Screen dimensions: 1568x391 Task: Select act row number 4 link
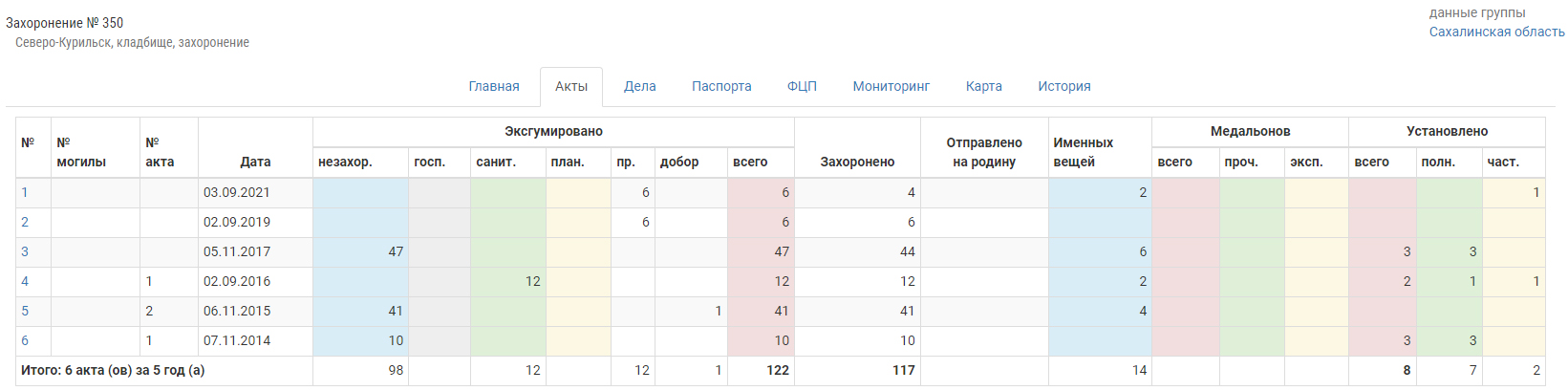click(25, 281)
